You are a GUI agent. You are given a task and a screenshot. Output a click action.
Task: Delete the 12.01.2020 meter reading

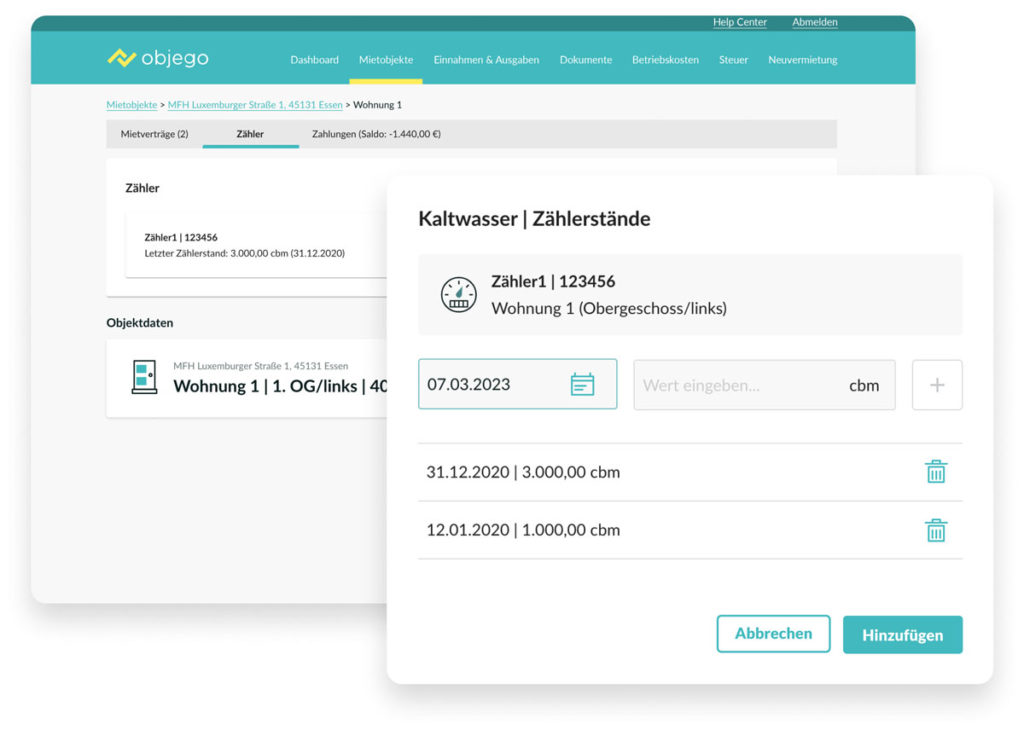pos(935,530)
